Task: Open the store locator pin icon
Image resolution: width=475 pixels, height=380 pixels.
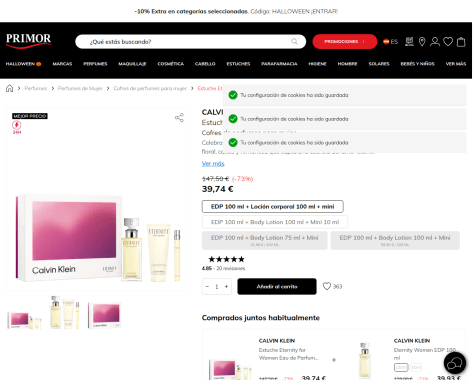Action: (x=422, y=42)
